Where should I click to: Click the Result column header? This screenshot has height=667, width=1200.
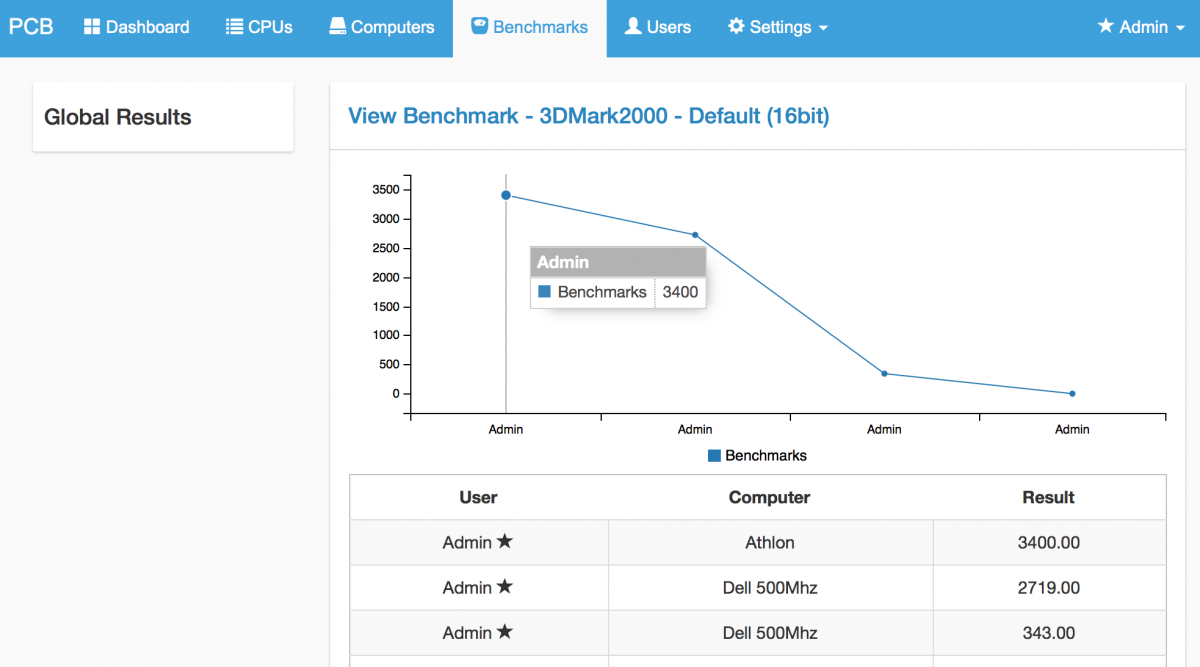coord(1048,497)
